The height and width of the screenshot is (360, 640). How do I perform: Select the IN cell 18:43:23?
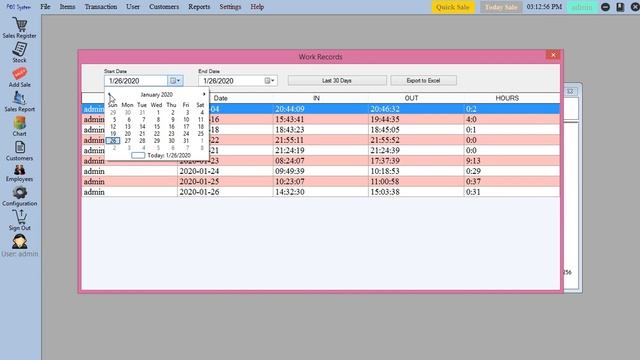click(320, 130)
